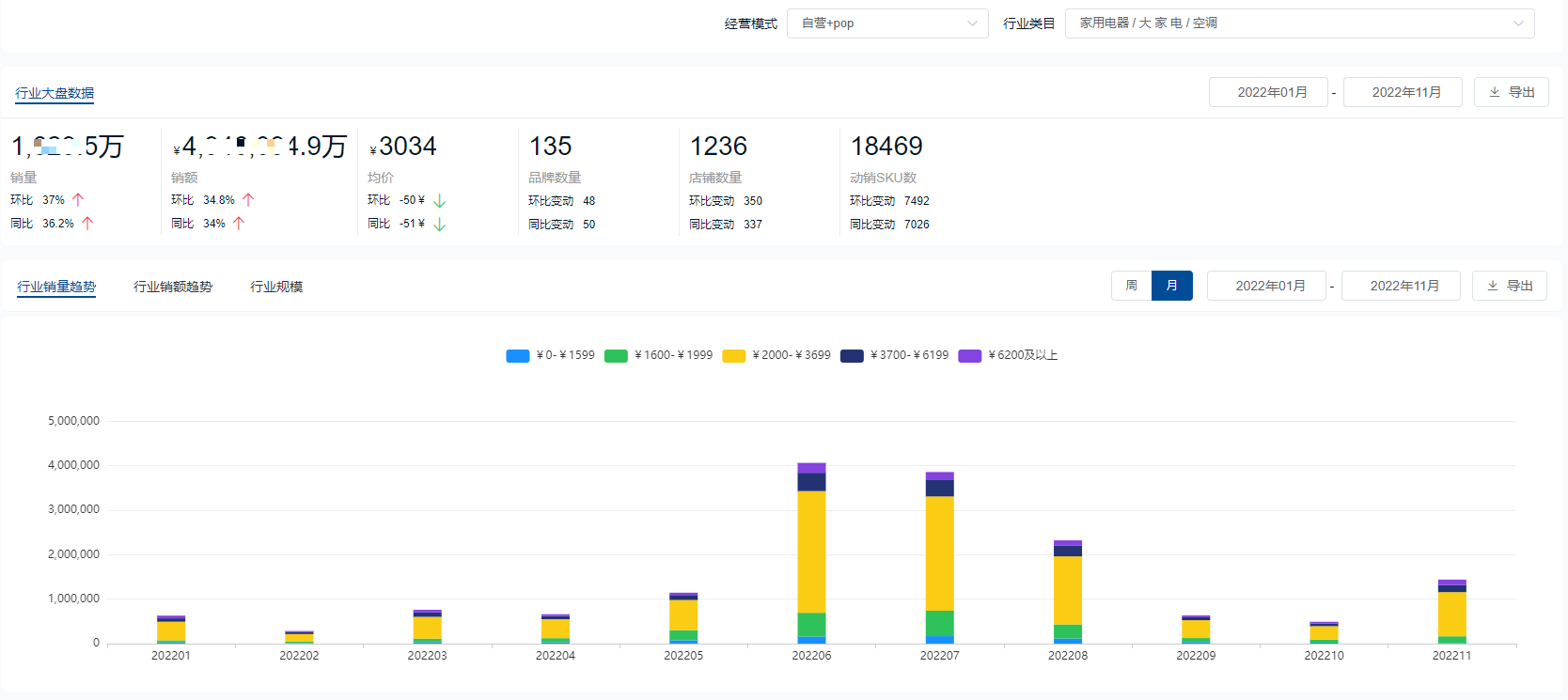This screenshot has height=700, width=1568.
Task: Switch chart granularity to 周
Action: (x=1131, y=286)
